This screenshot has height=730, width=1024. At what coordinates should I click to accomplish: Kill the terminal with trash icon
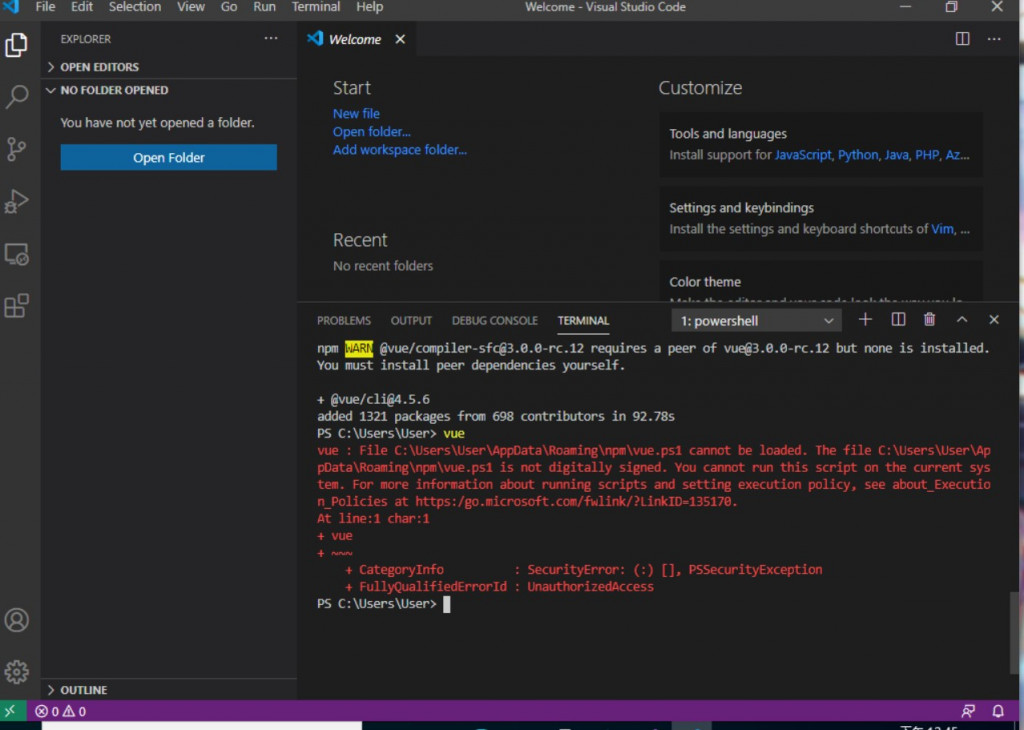pyautogui.click(x=929, y=319)
